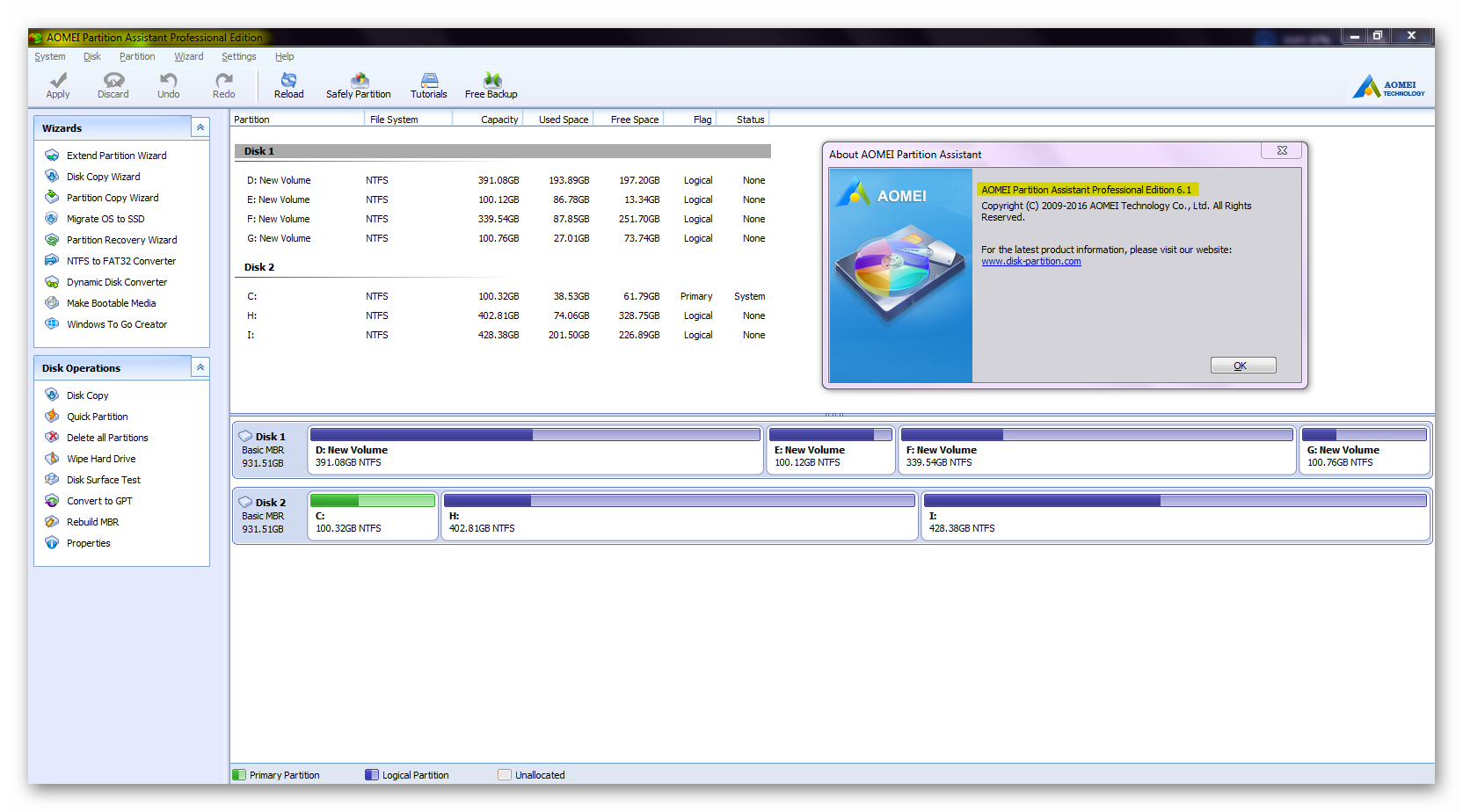Open the Tutorials toolbar icon
Image resolution: width=1463 pixels, height=812 pixels.
(x=428, y=85)
